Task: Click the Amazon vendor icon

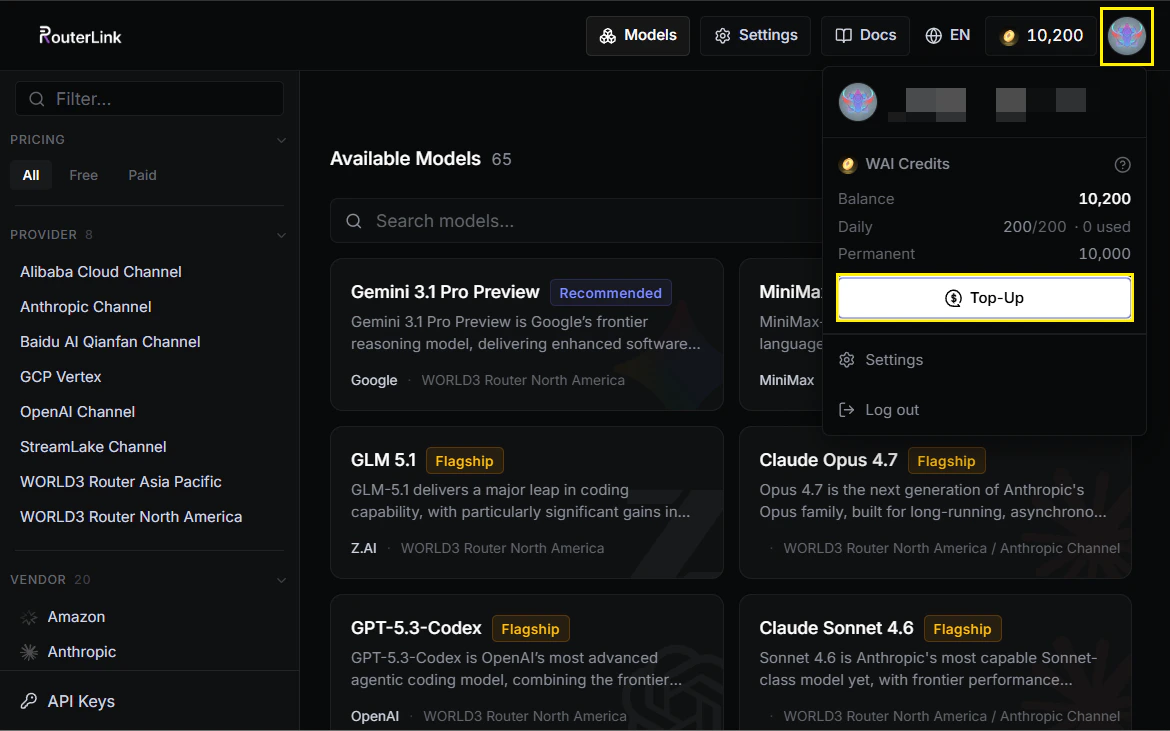Action: pyautogui.click(x=29, y=618)
